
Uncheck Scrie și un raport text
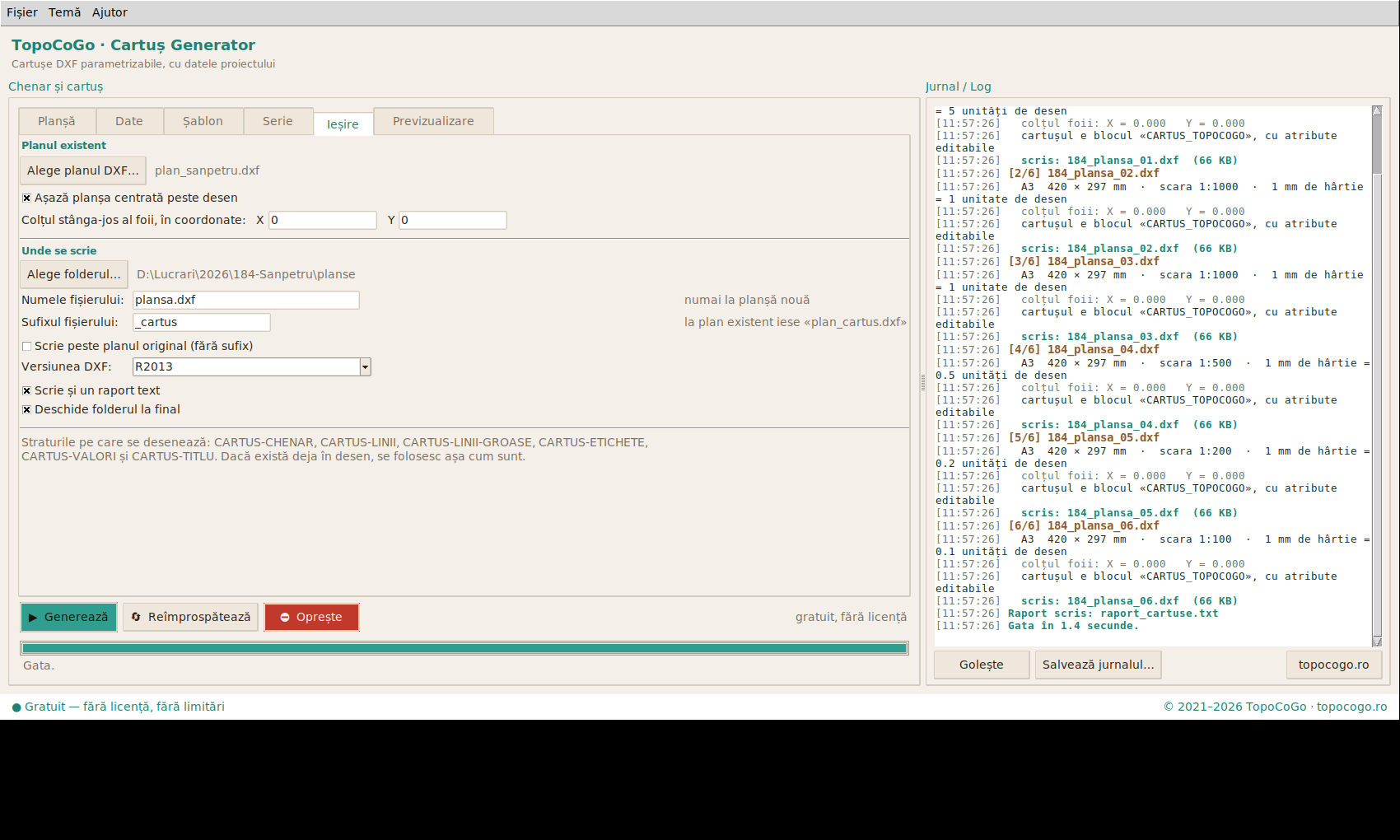[26, 391]
